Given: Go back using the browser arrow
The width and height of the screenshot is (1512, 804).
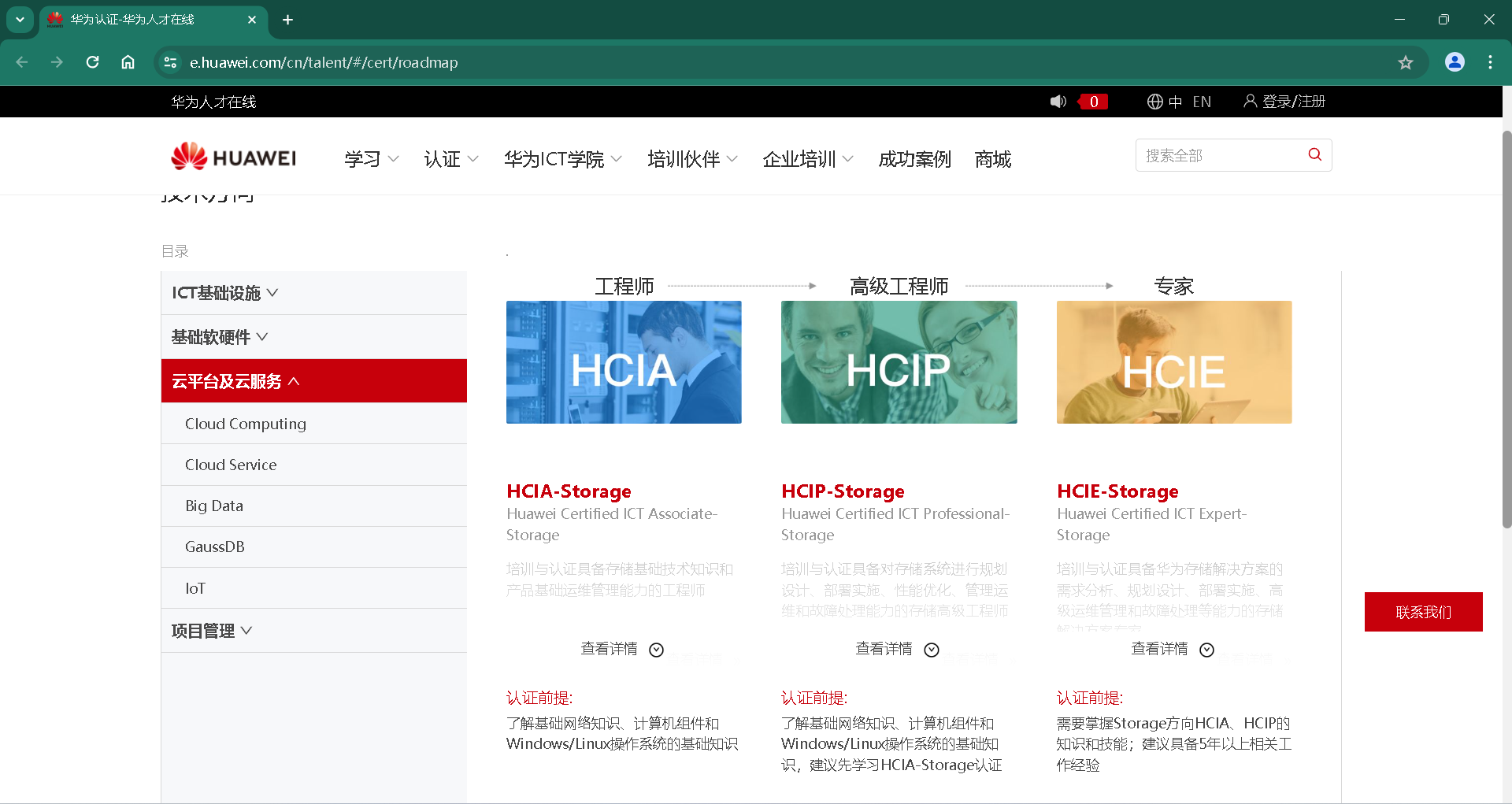Looking at the screenshot, I should tap(22, 62).
